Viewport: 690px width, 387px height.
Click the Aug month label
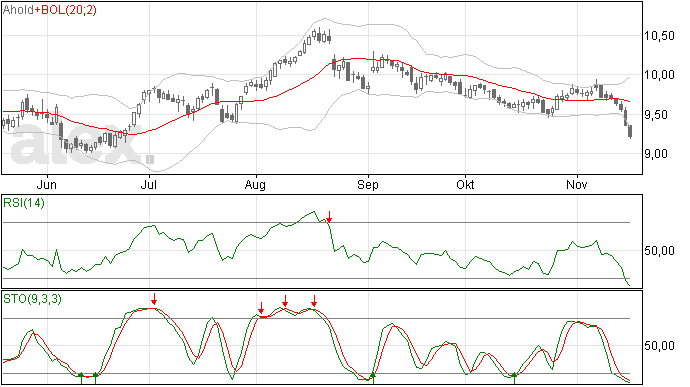(255, 185)
